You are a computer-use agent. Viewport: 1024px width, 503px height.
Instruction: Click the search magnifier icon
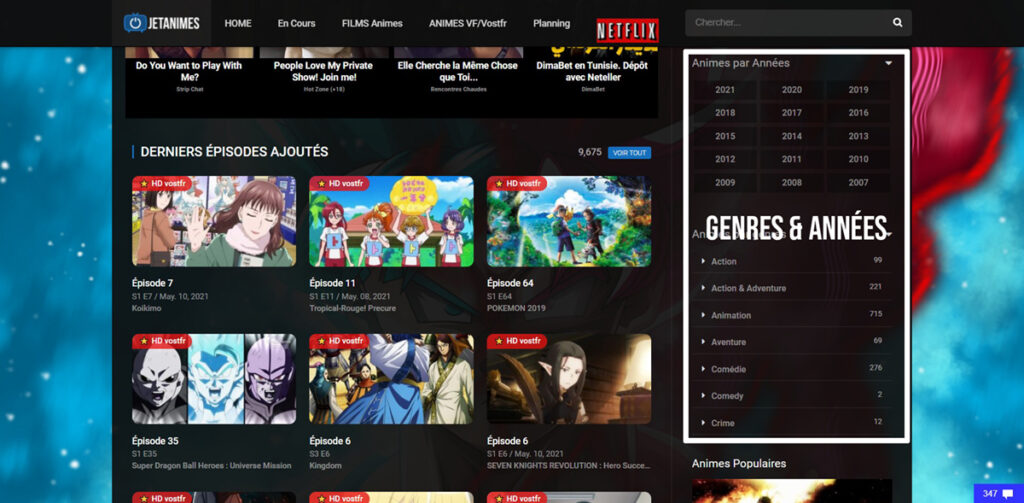pyautogui.click(x=898, y=23)
